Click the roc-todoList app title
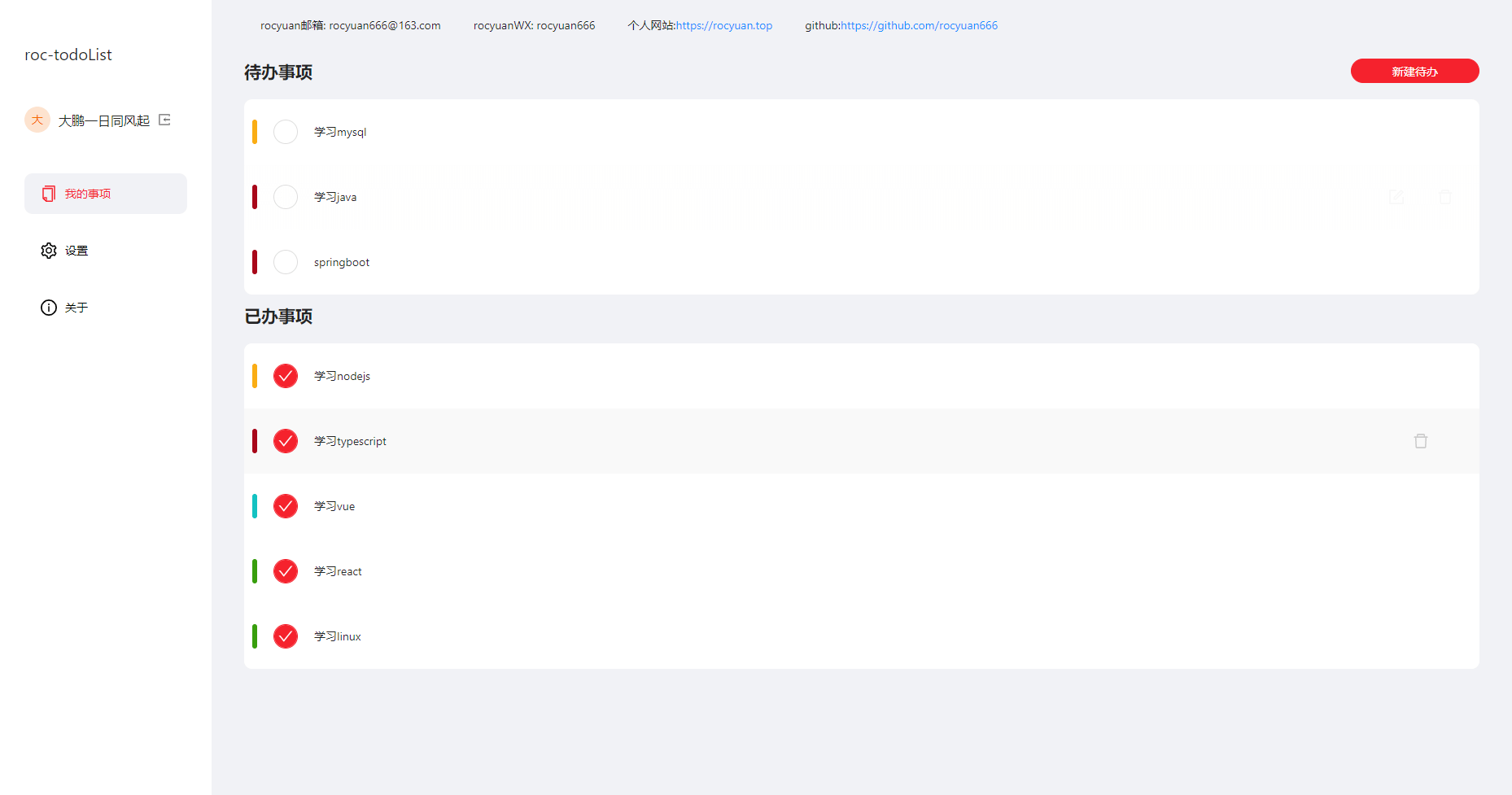The width and height of the screenshot is (1512, 795). click(x=68, y=55)
